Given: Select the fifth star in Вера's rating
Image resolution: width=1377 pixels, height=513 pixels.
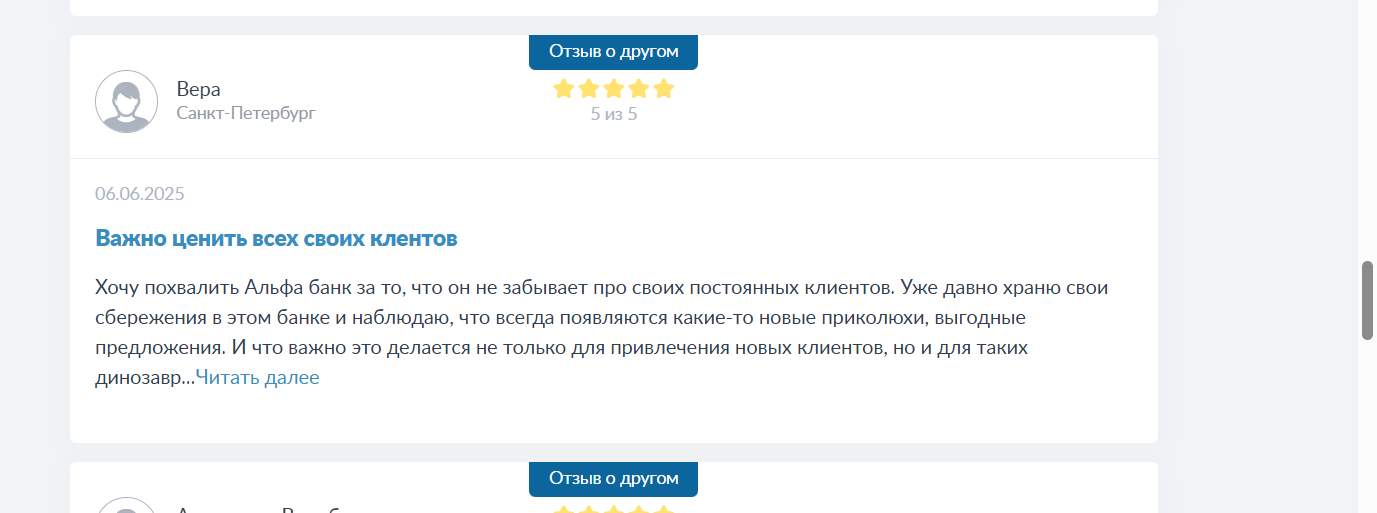Looking at the screenshot, I should click(x=663, y=89).
